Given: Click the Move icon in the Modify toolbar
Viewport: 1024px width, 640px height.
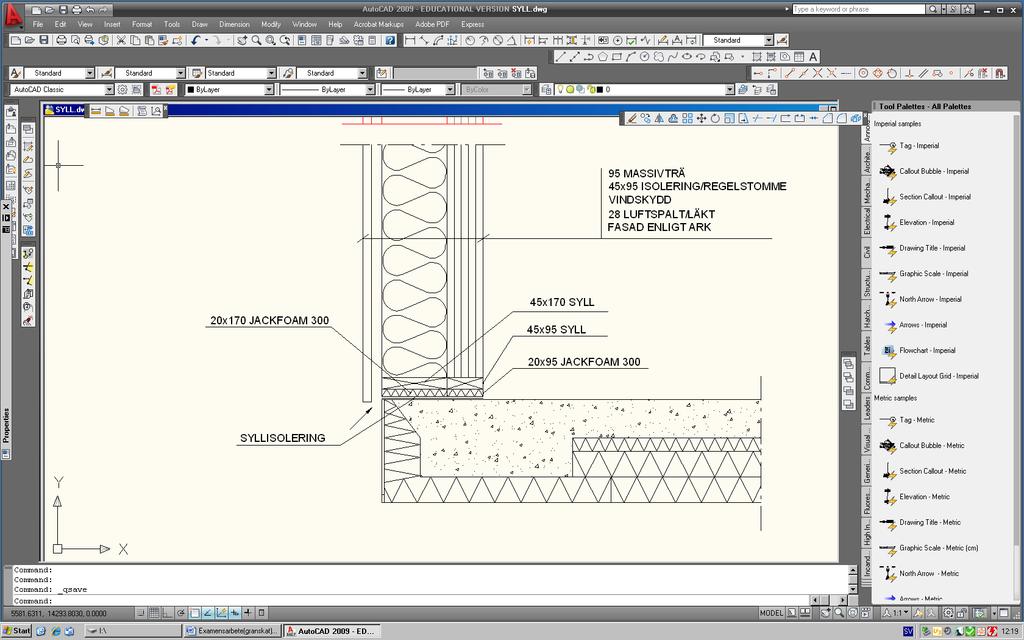Looking at the screenshot, I should click(x=701, y=118).
